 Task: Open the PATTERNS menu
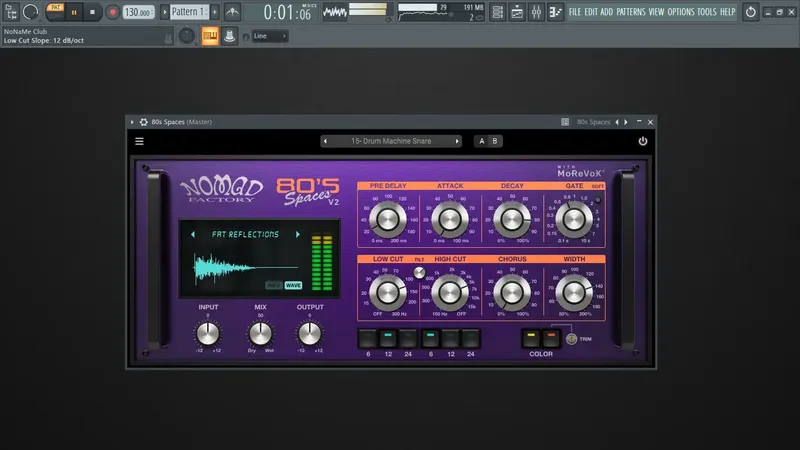pos(631,12)
